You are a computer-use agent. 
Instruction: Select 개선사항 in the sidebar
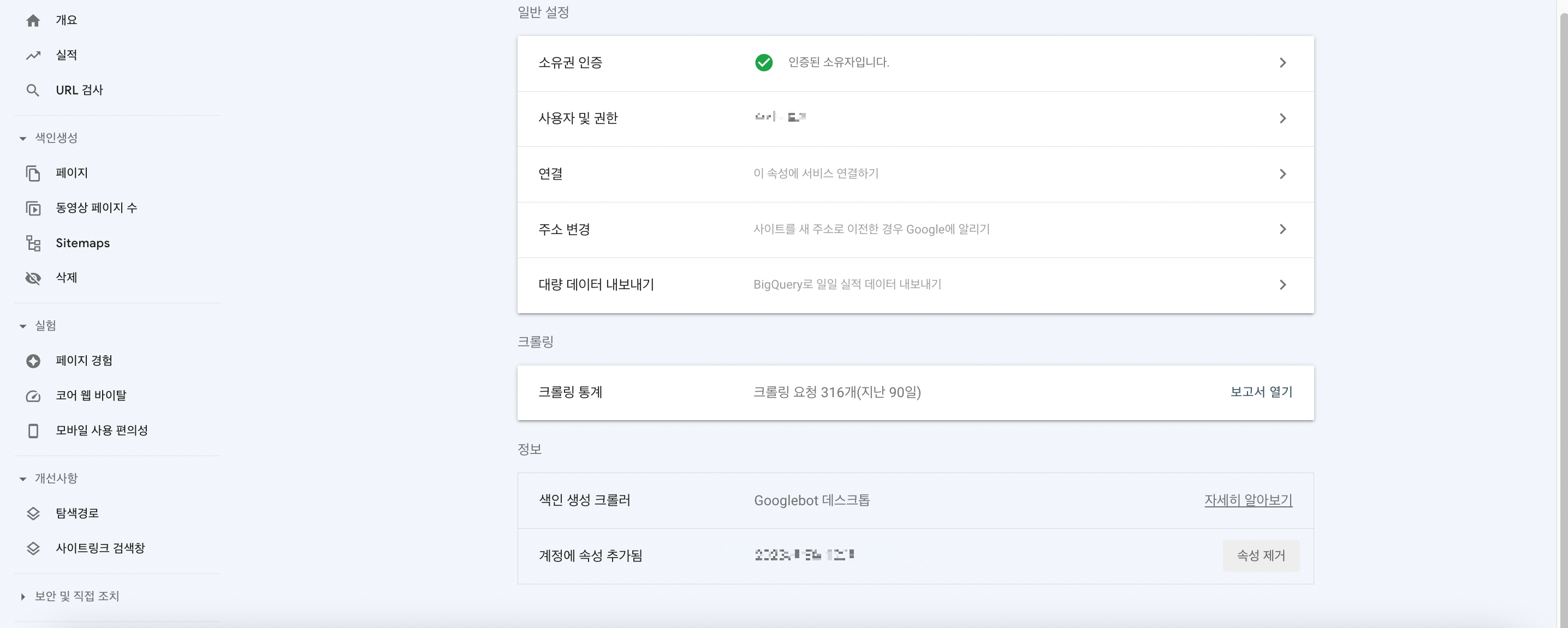coord(58,479)
